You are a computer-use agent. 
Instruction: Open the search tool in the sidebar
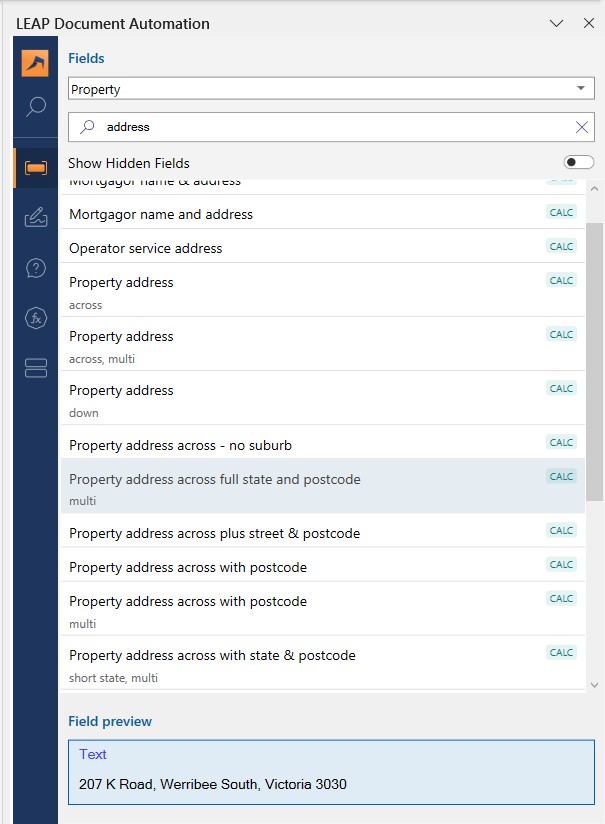pyautogui.click(x=35, y=106)
